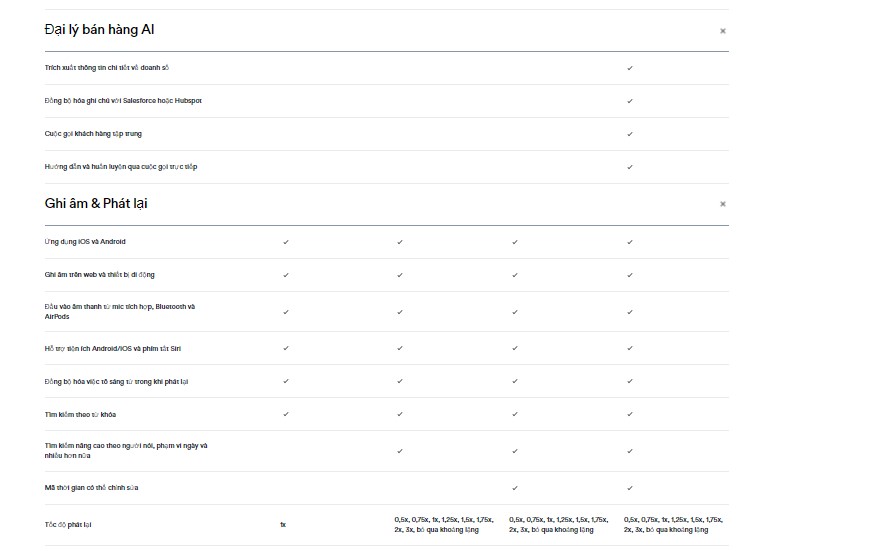The height and width of the screenshot is (551, 888).
Task: Collapse the "Đại lý bán hàng AI" section icon
Action: pyautogui.click(x=723, y=31)
